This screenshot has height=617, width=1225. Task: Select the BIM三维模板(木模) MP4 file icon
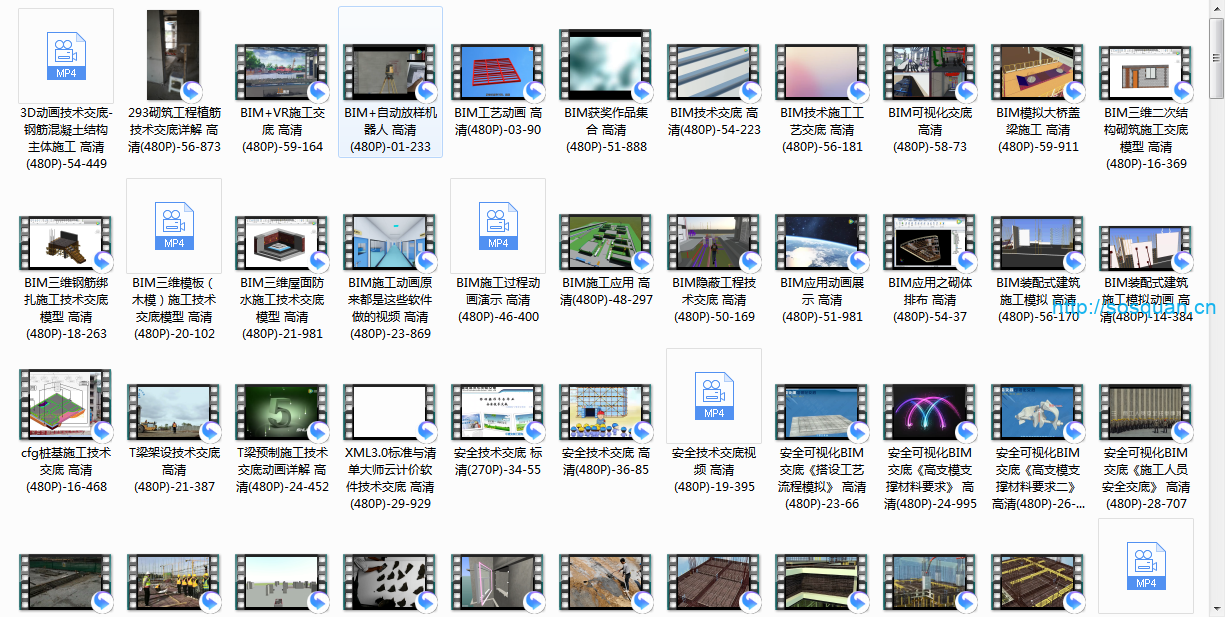(x=174, y=226)
